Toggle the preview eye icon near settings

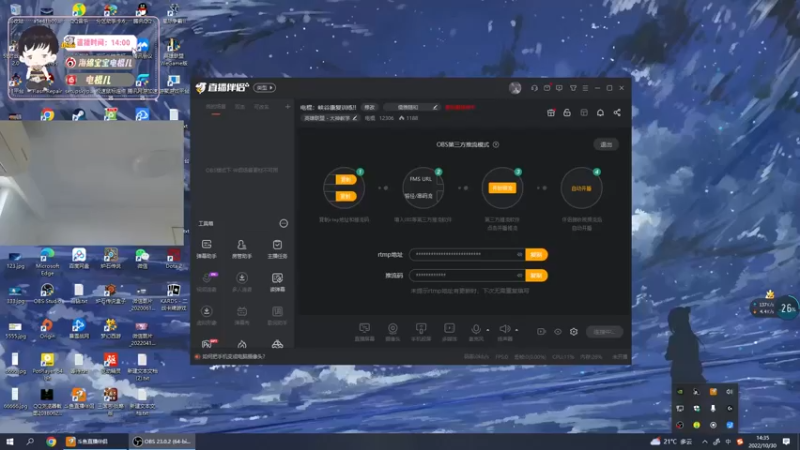[x=558, y=332]
